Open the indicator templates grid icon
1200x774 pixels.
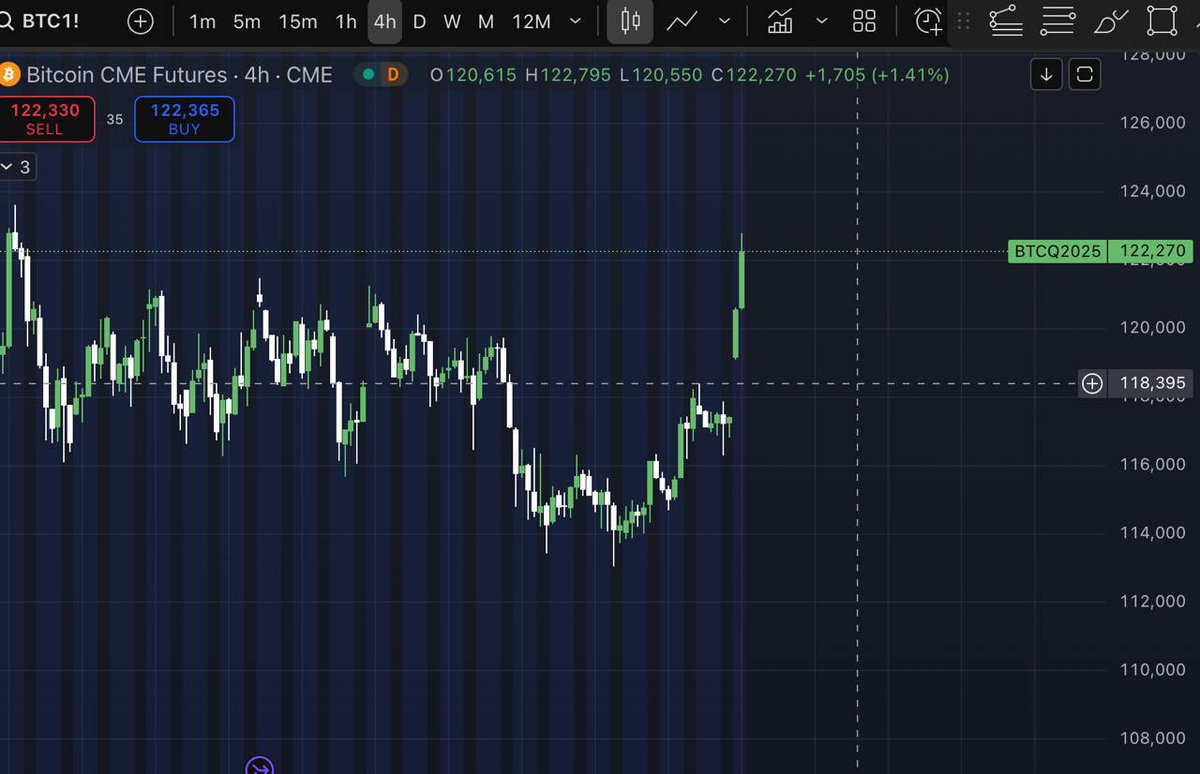[864, 21]
